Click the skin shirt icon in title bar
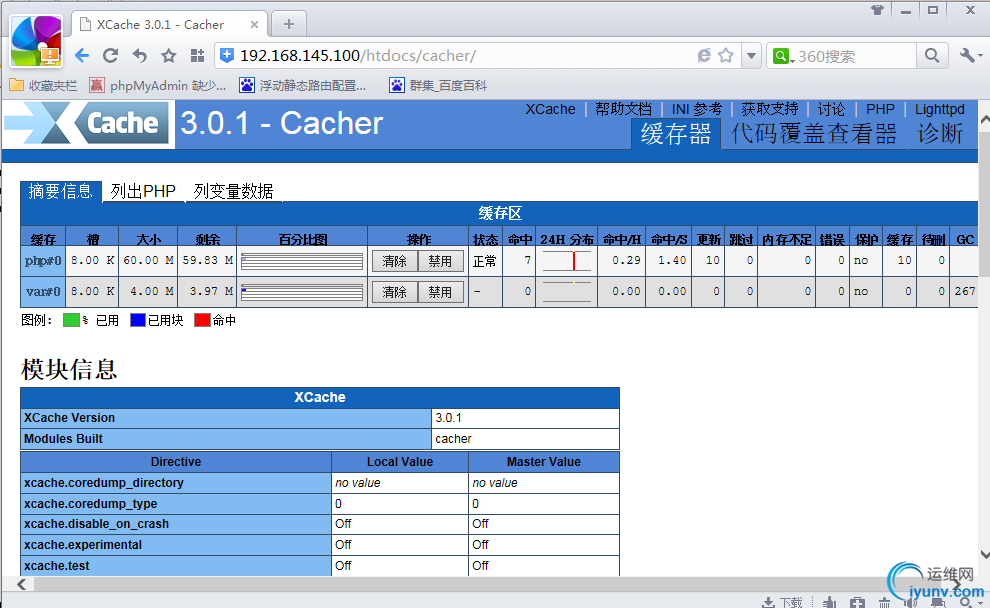The image size is (990, 608). point(877,9)
